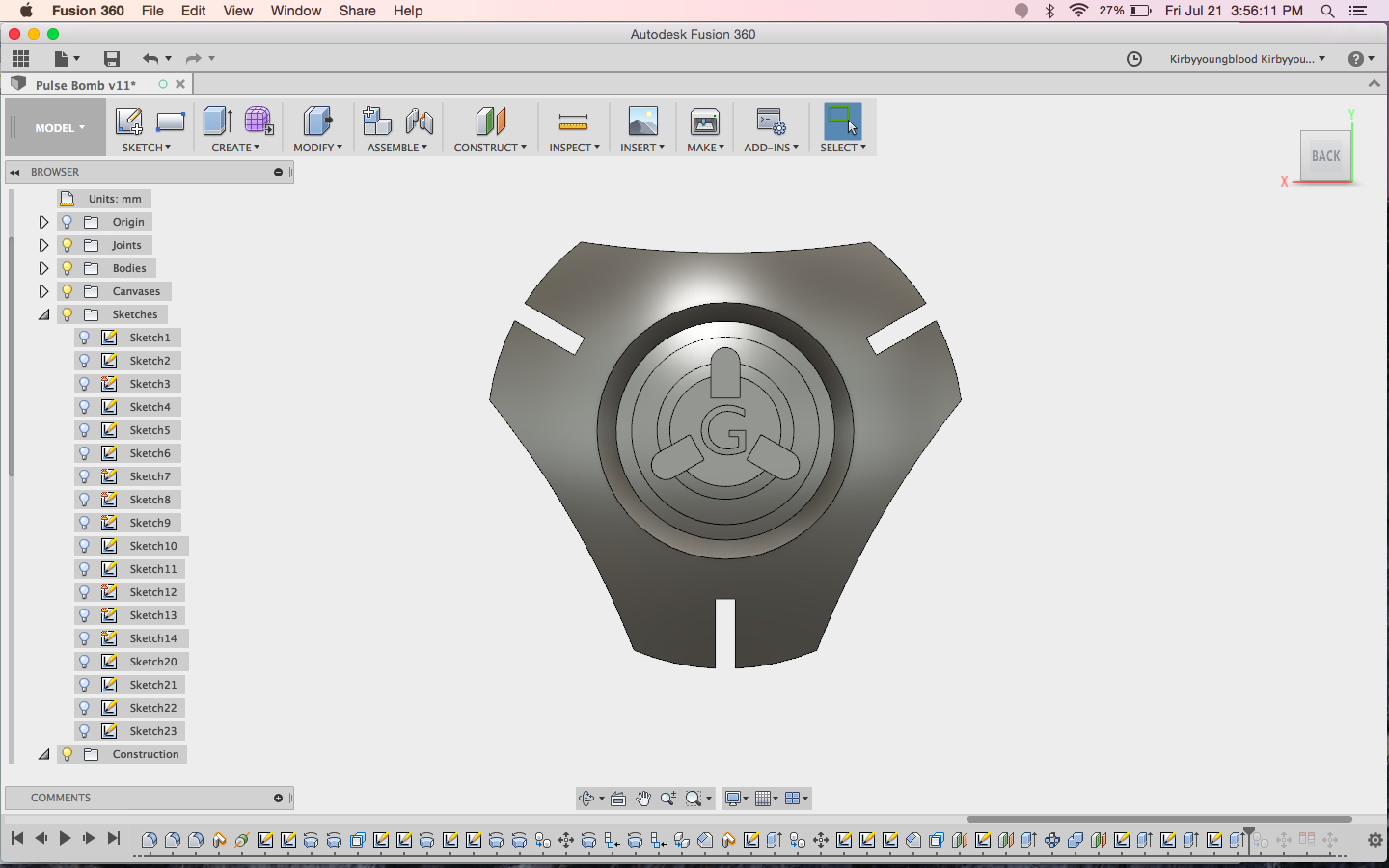
Task: Click the Add-Ins scripts icon
Action: point(771,122)
